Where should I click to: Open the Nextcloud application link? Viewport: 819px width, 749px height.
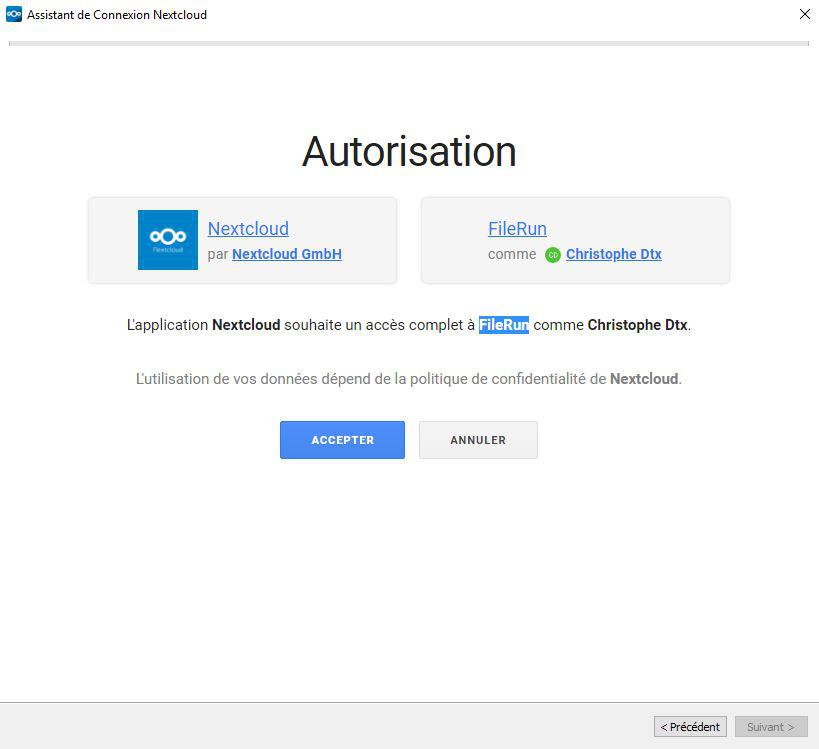pyautogui.click(x=248, y=228)
